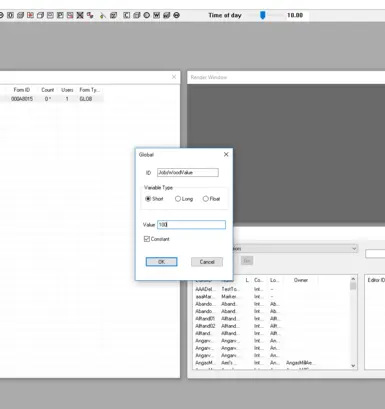385x409 pixels.
Task: Click the AngasMillAe... owner entry
Action: click(301, 362)
